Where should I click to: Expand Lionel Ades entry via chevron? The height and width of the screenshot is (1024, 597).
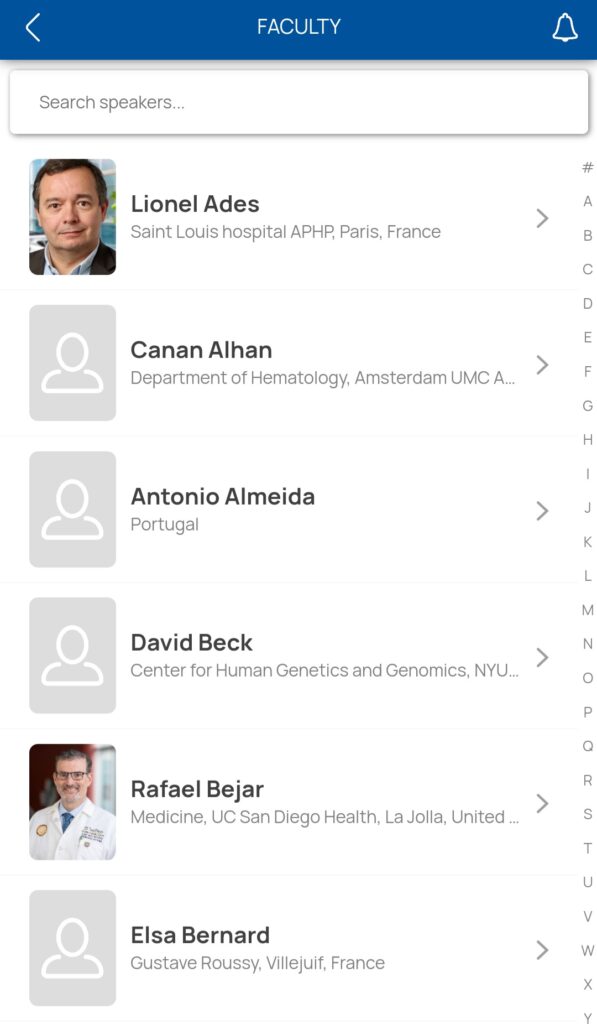click(542, 218)
